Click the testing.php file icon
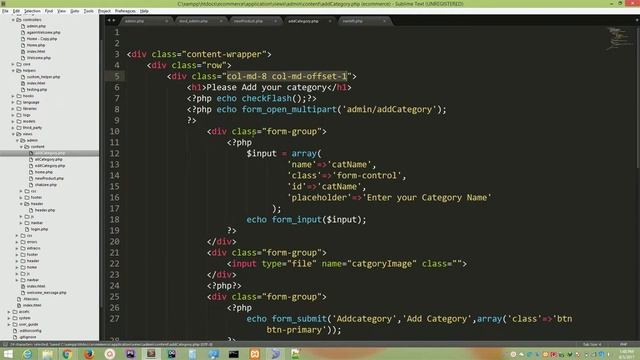The height and width of the screenshot is (360, 640). point(23,89)
